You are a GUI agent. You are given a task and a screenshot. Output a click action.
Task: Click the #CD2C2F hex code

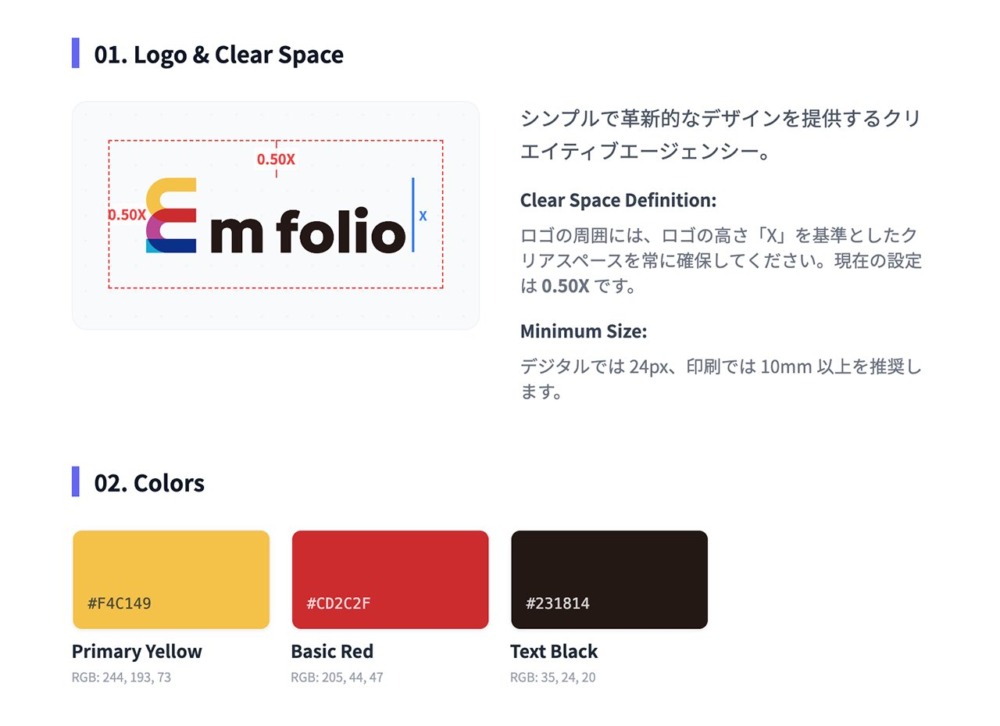pyautogui.click(x=338, y=603)
